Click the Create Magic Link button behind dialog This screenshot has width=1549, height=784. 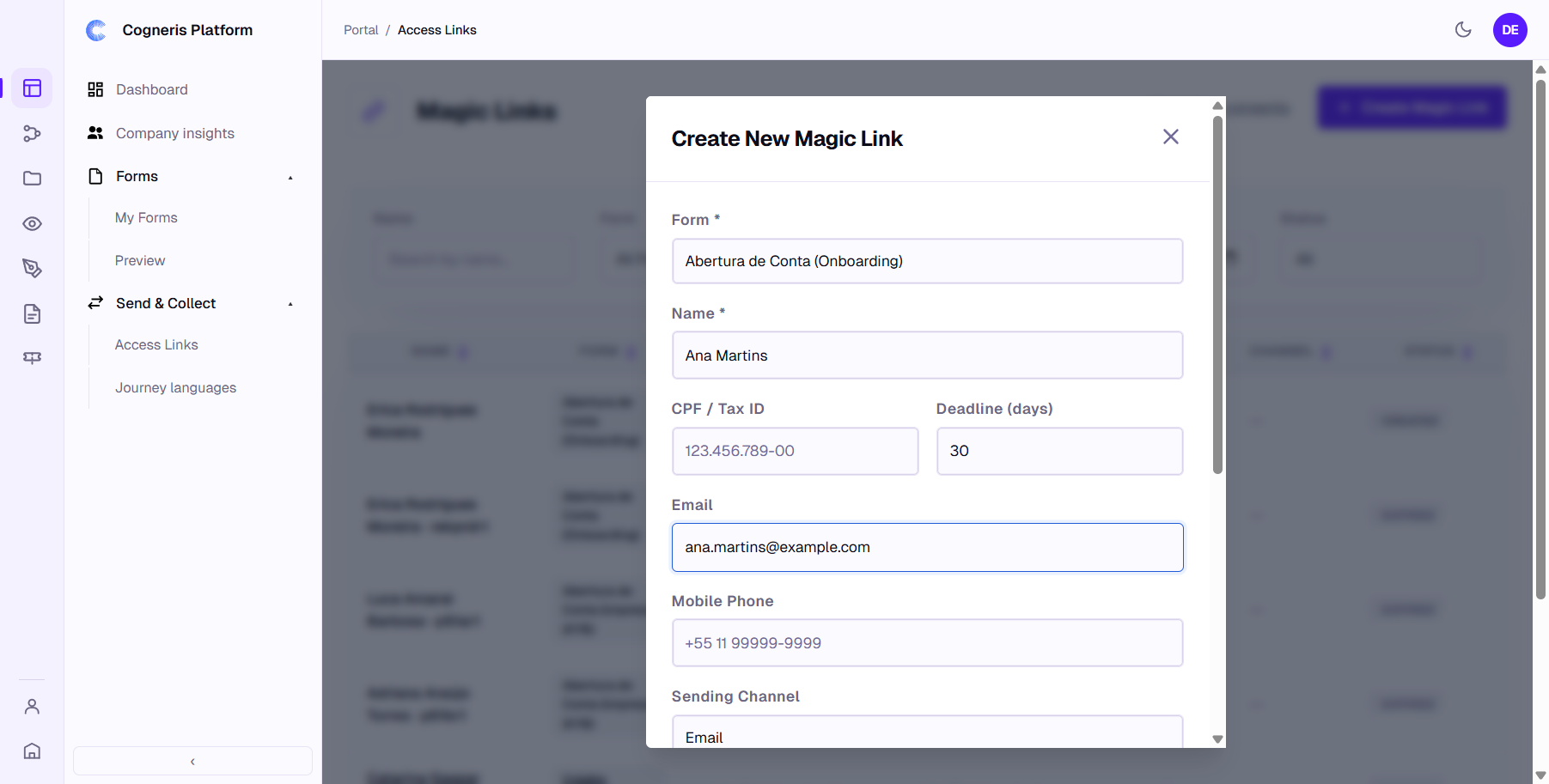[1412, 107]
